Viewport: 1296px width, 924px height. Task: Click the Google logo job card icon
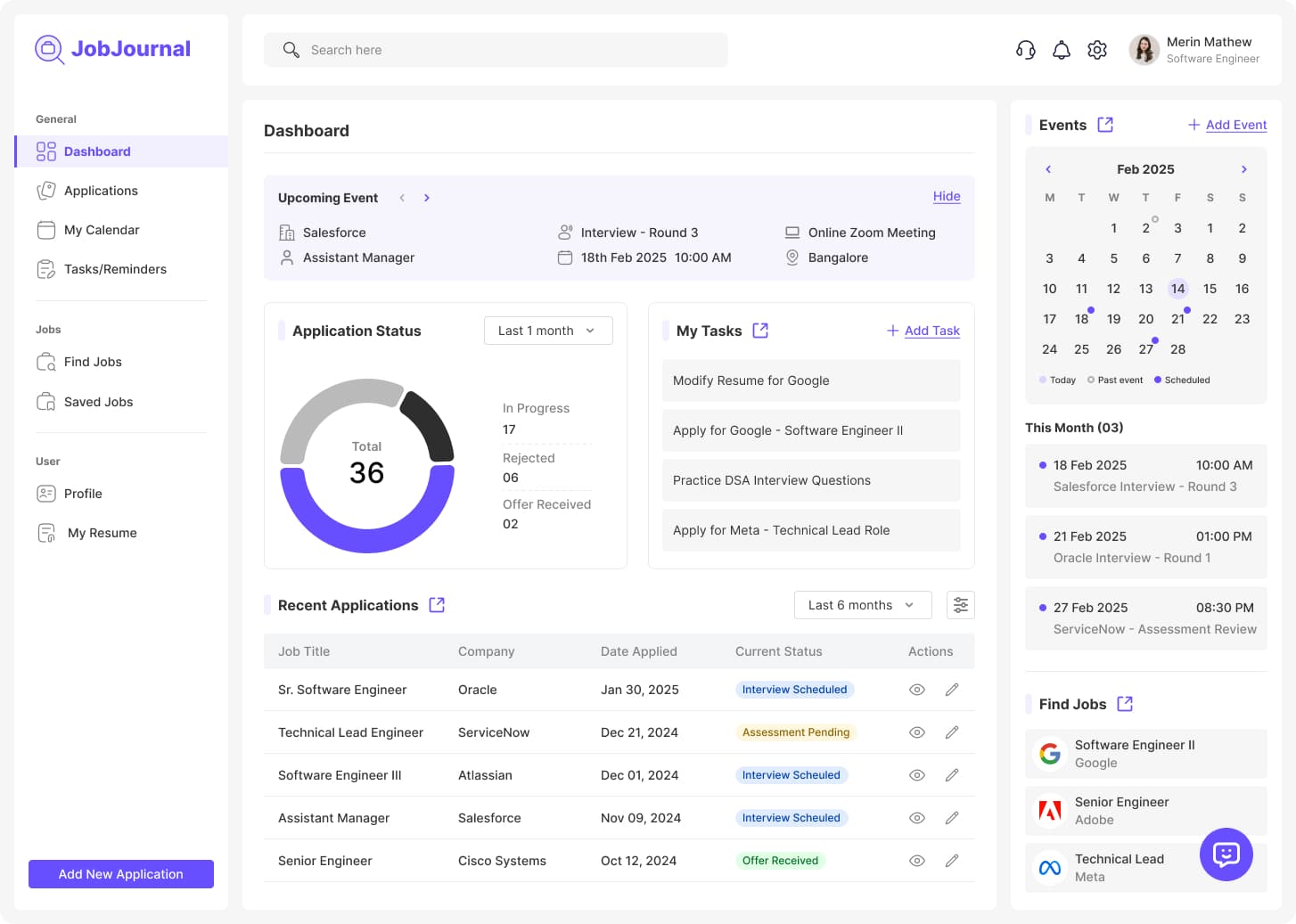click(1050, 754)
